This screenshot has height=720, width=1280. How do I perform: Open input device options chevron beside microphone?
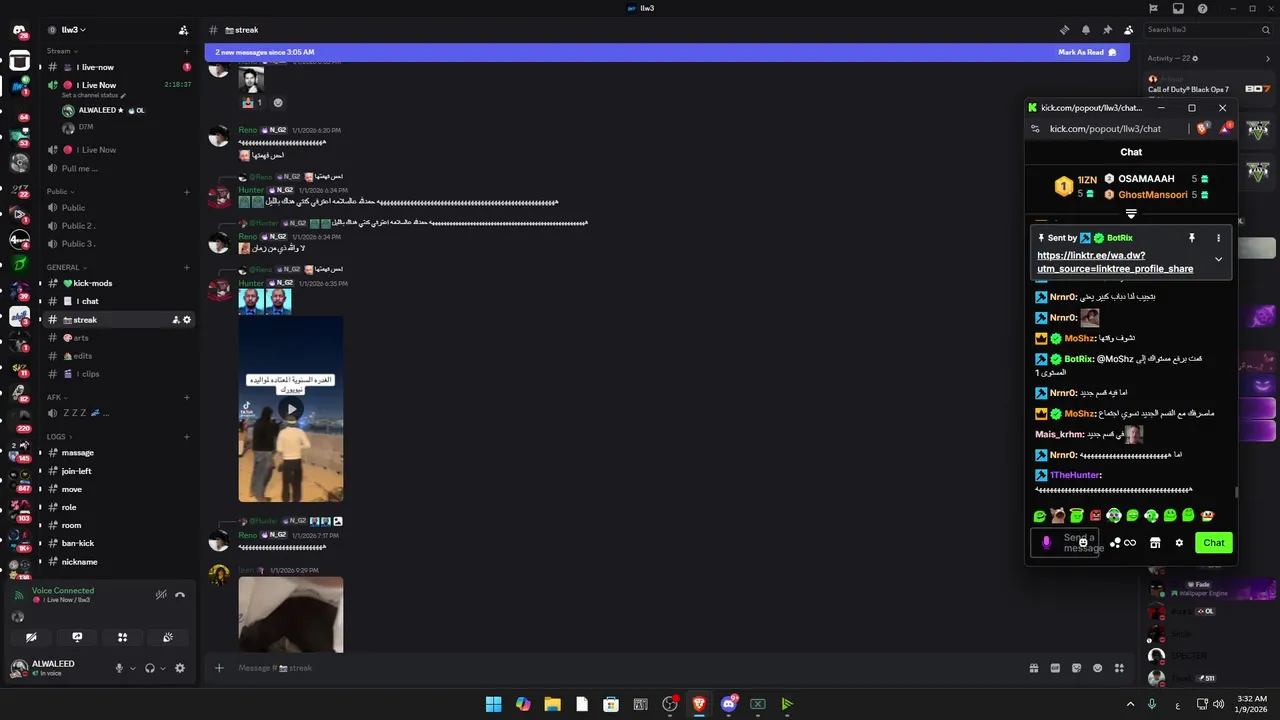[x=132, y=668]
